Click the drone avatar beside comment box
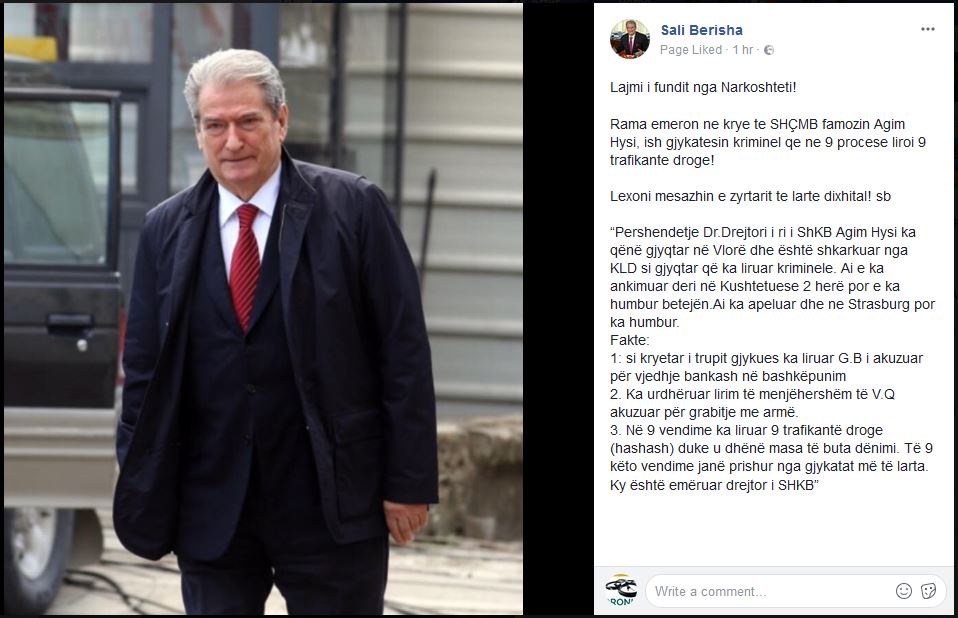 621,590
